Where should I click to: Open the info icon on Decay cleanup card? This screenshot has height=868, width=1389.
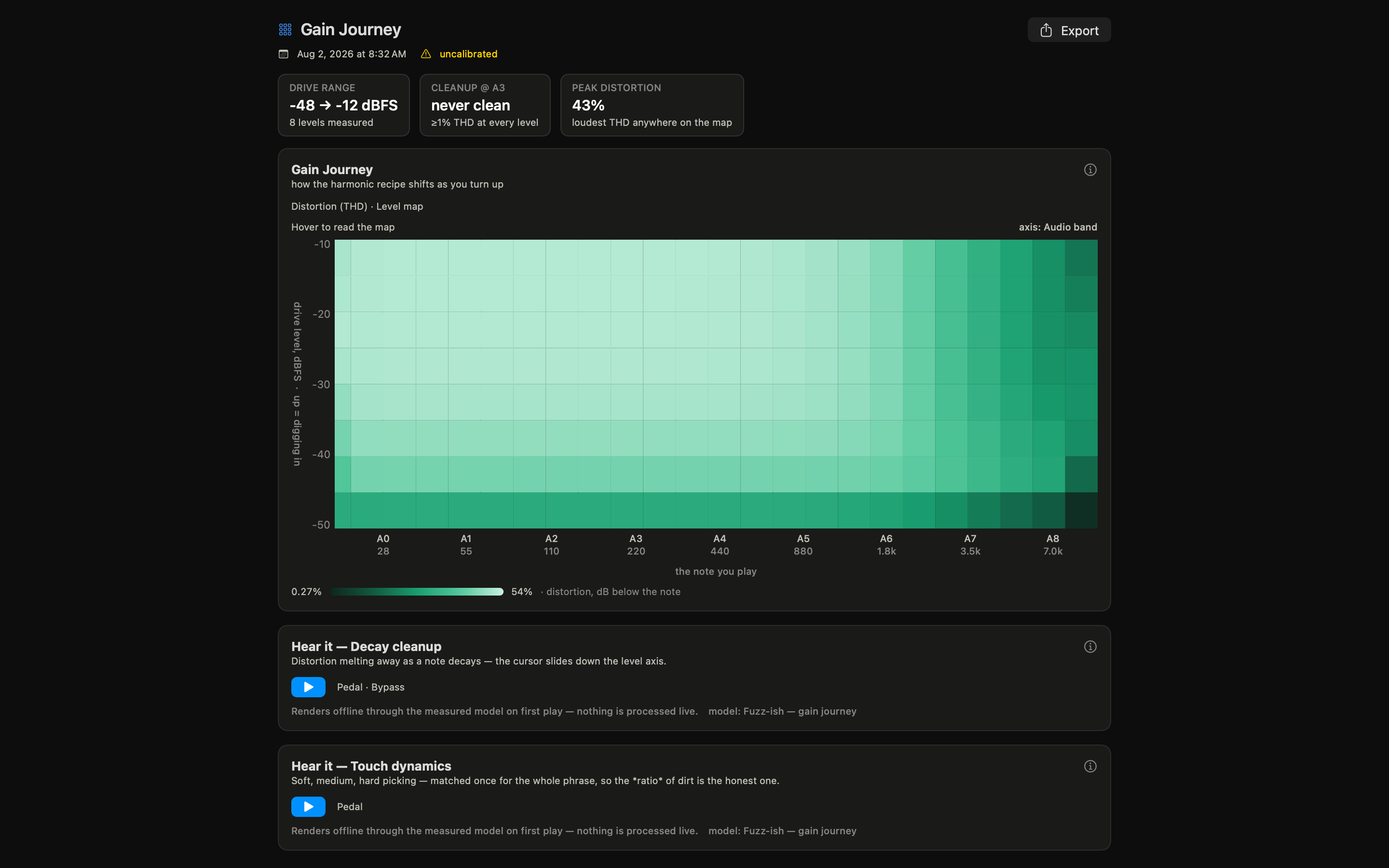(x=1090, y=647)
